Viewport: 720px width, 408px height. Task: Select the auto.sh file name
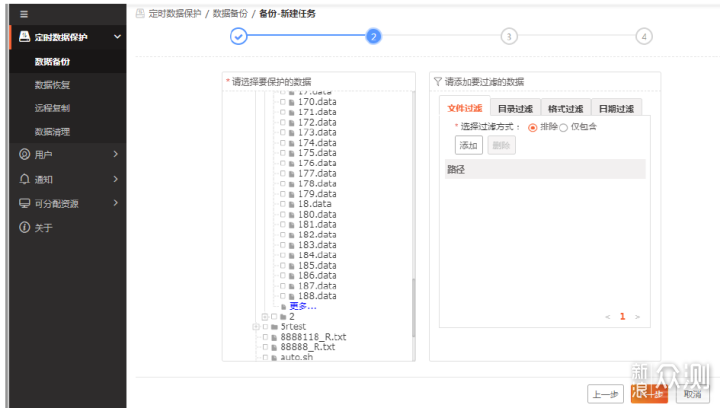tap(297, 357)
